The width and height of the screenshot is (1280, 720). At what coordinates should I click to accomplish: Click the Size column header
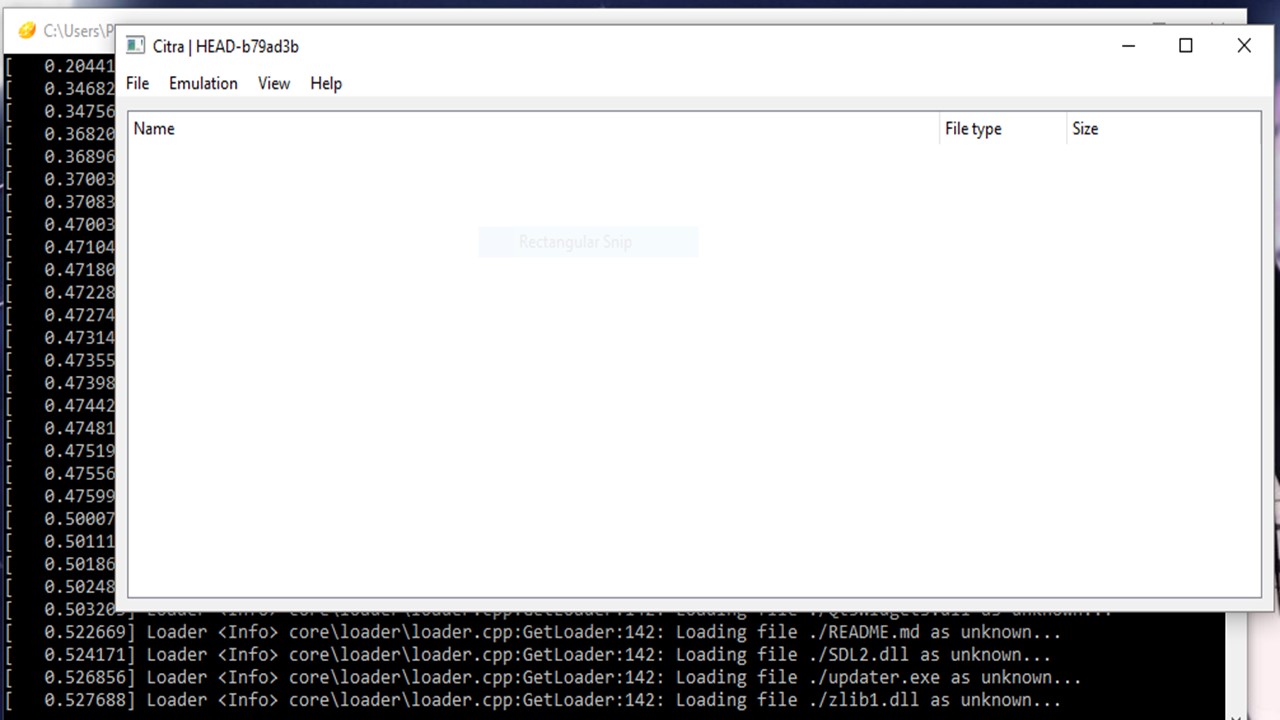point(1085,129)
